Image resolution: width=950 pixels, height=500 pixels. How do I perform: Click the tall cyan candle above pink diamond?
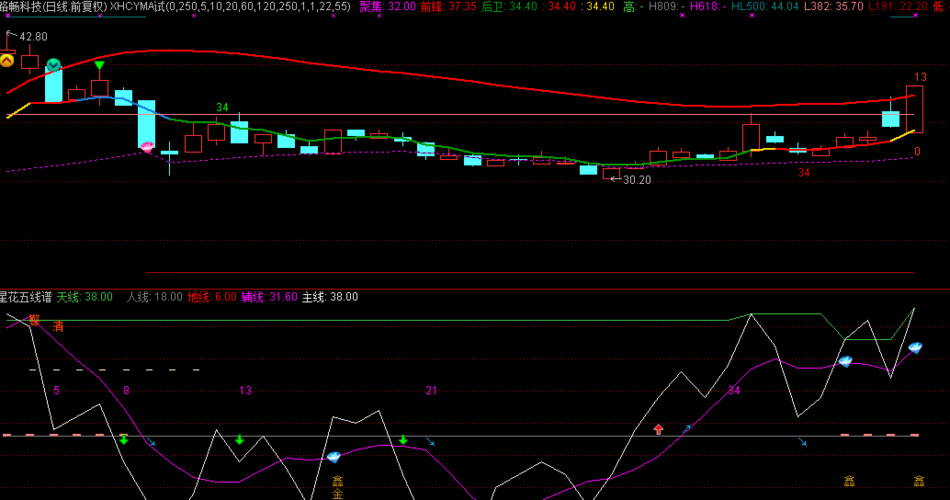[146, 124]
